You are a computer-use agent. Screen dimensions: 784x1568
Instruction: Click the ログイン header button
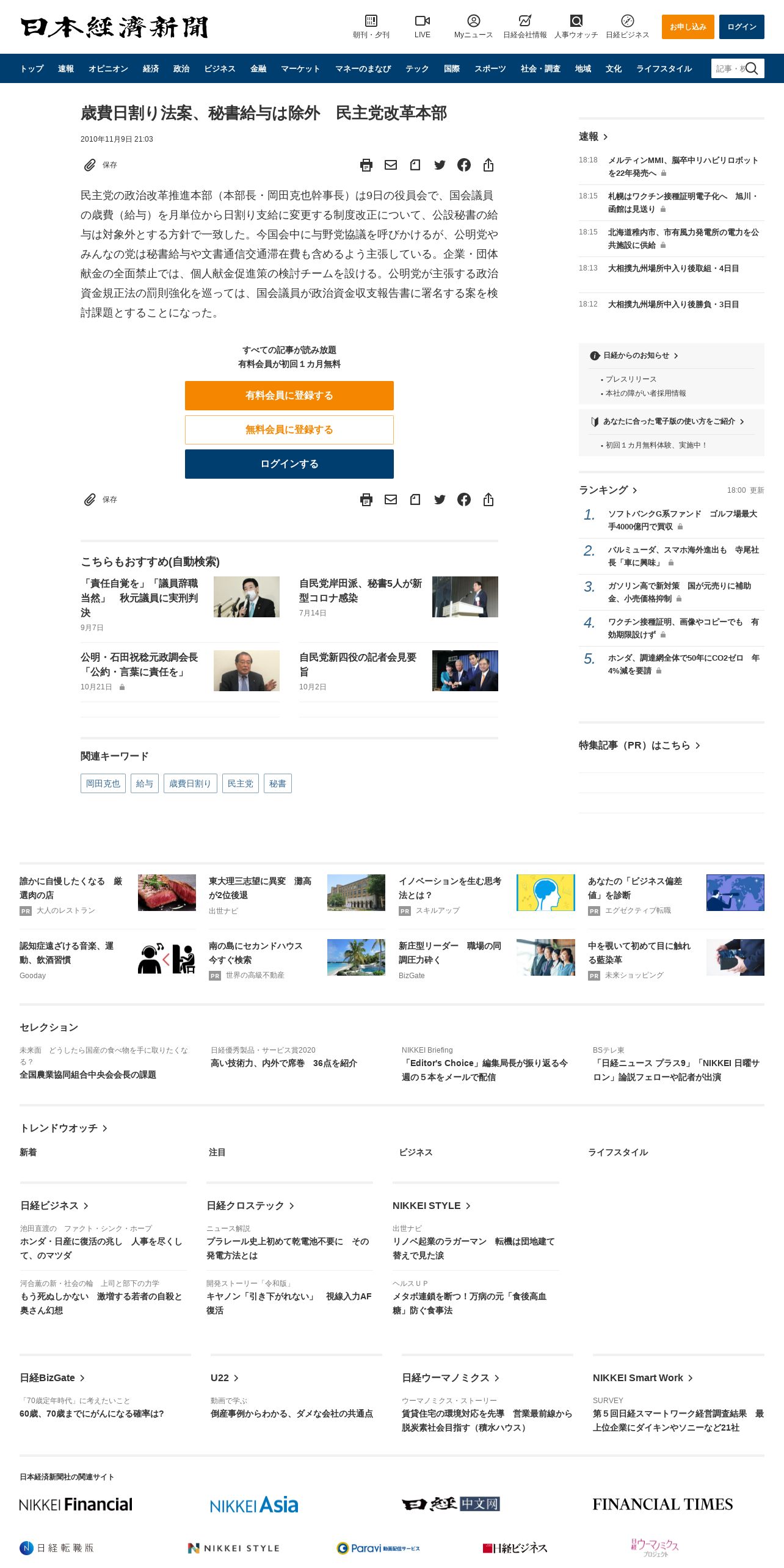pyautogui.click(x=742, y=27)
